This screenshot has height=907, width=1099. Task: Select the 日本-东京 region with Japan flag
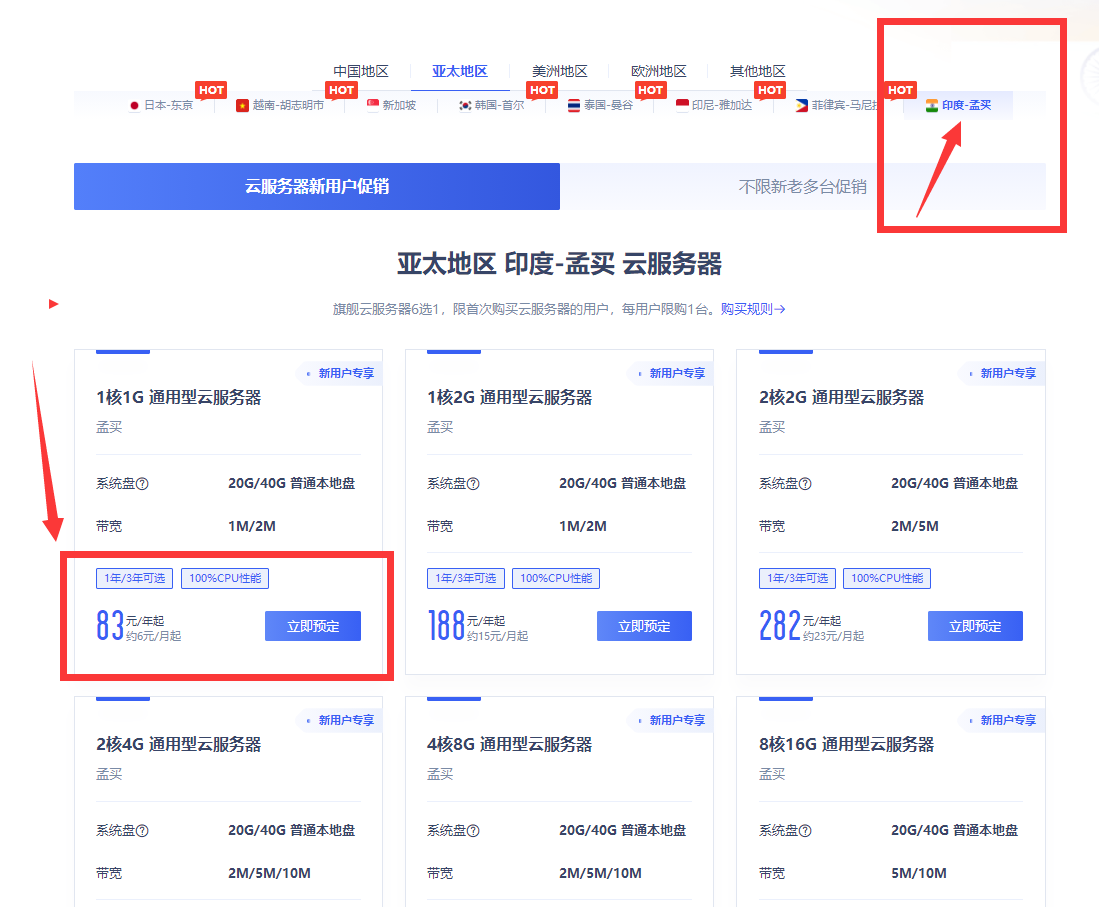pyautogui.click(x=160, y=105)
